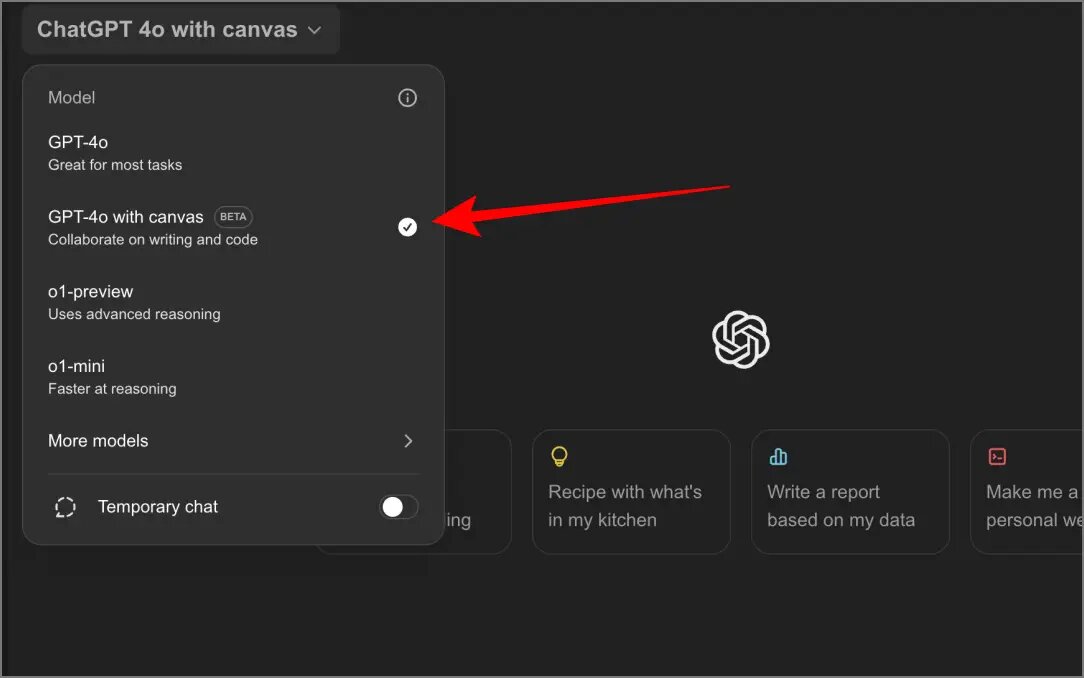Choose the o1-preview model

point(233,302)
